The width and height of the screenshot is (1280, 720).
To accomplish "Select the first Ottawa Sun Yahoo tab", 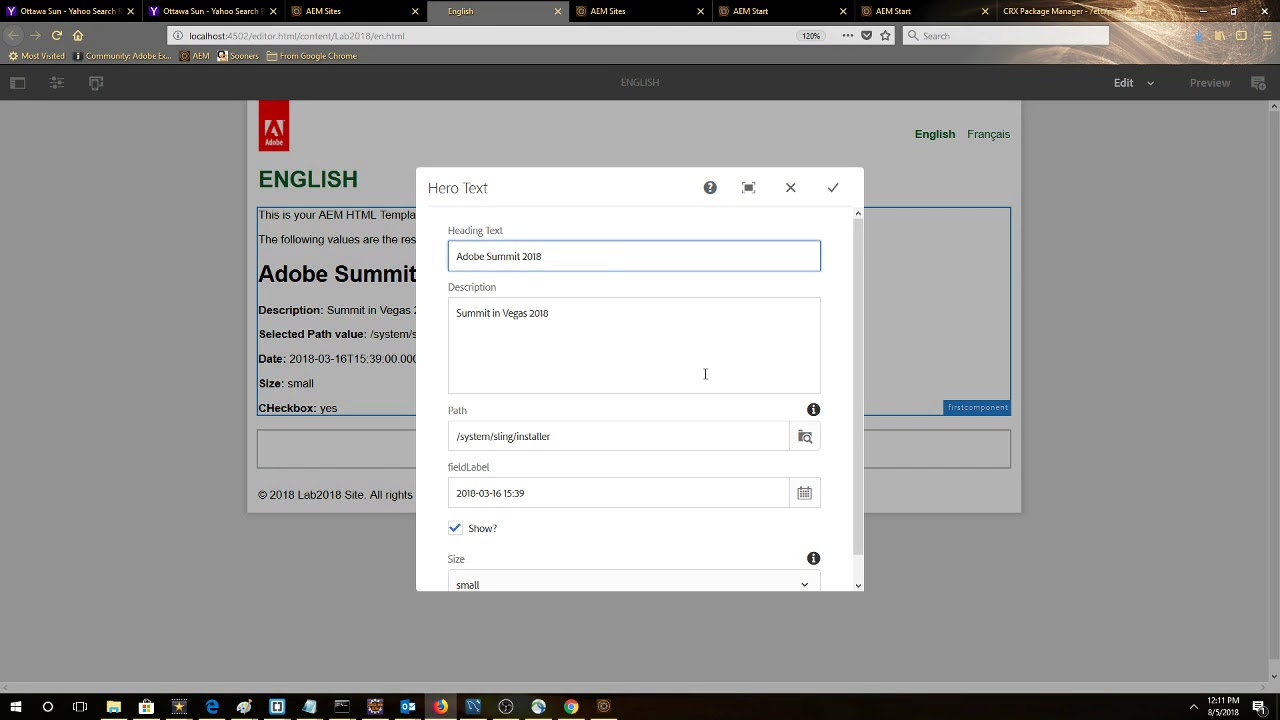I will click(x=70, y=11).
